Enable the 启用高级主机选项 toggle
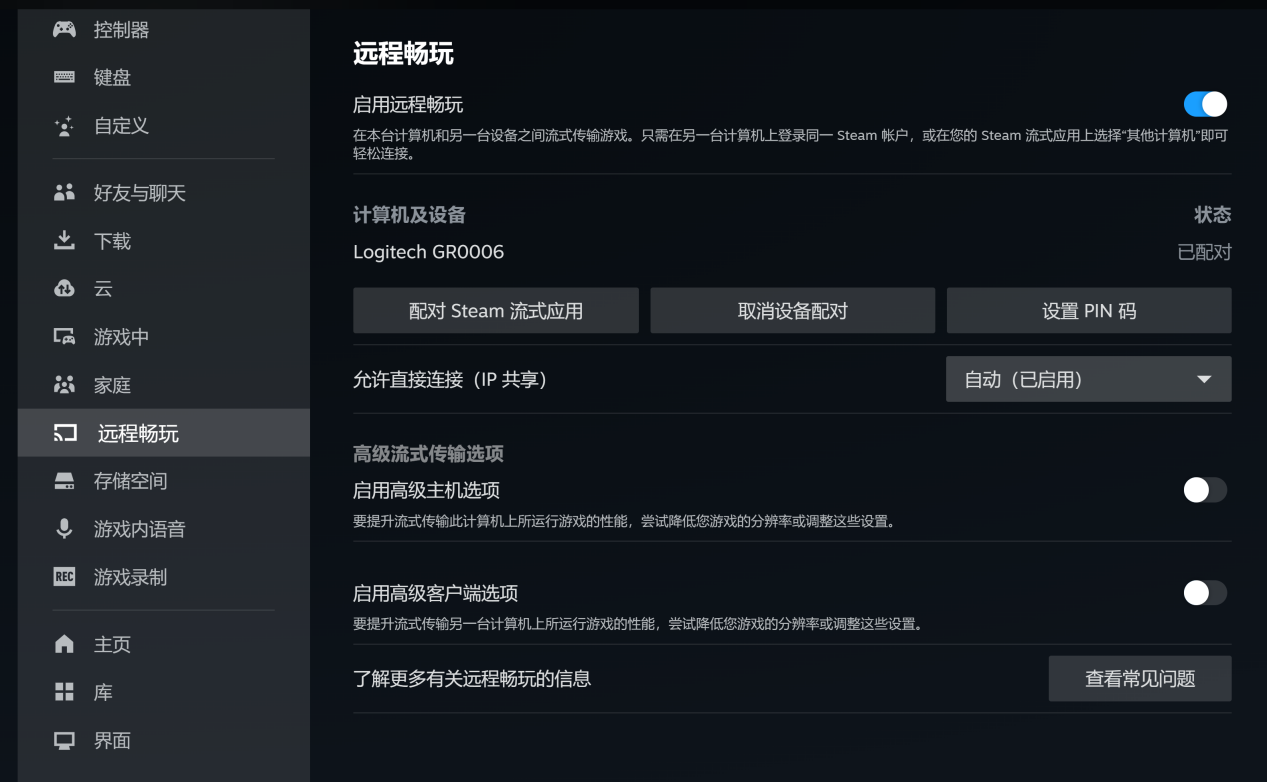The height and width of the screenshot is (782, 1267). coord(1205,490)
